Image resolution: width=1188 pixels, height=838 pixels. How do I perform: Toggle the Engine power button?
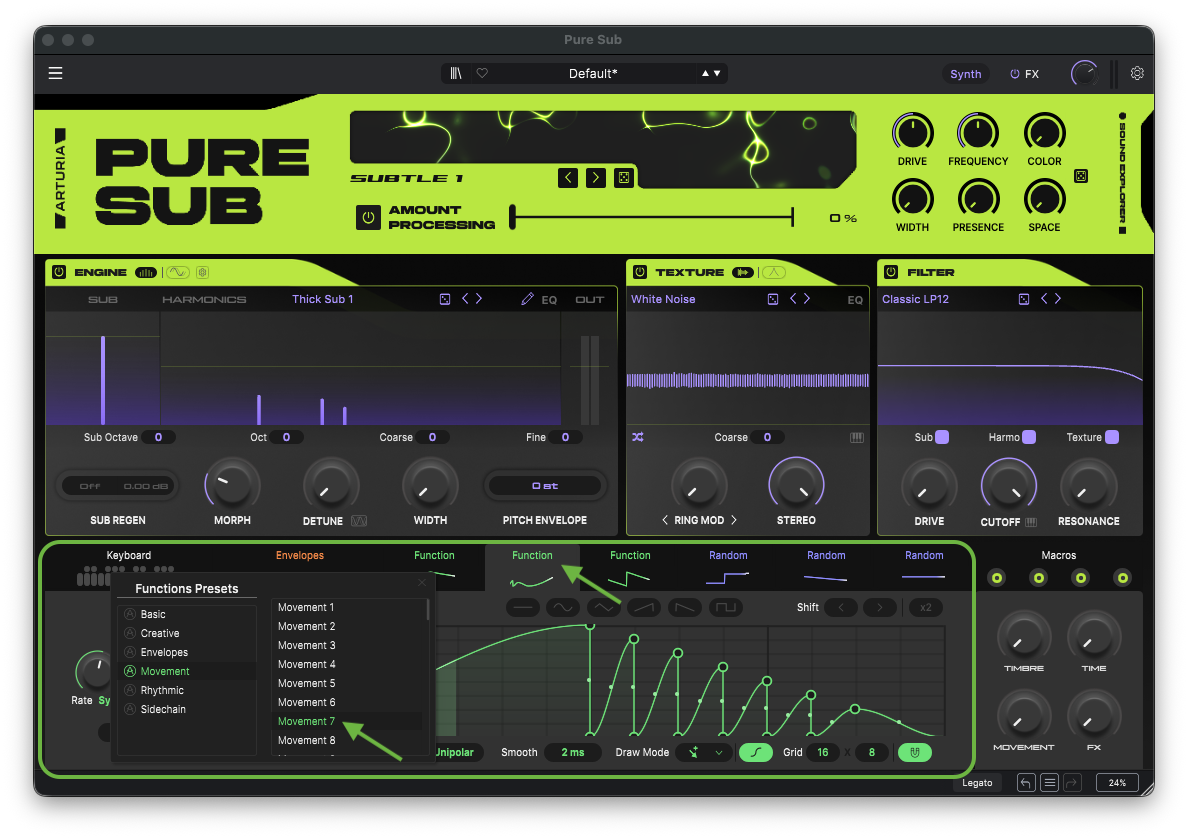[59, 272]
